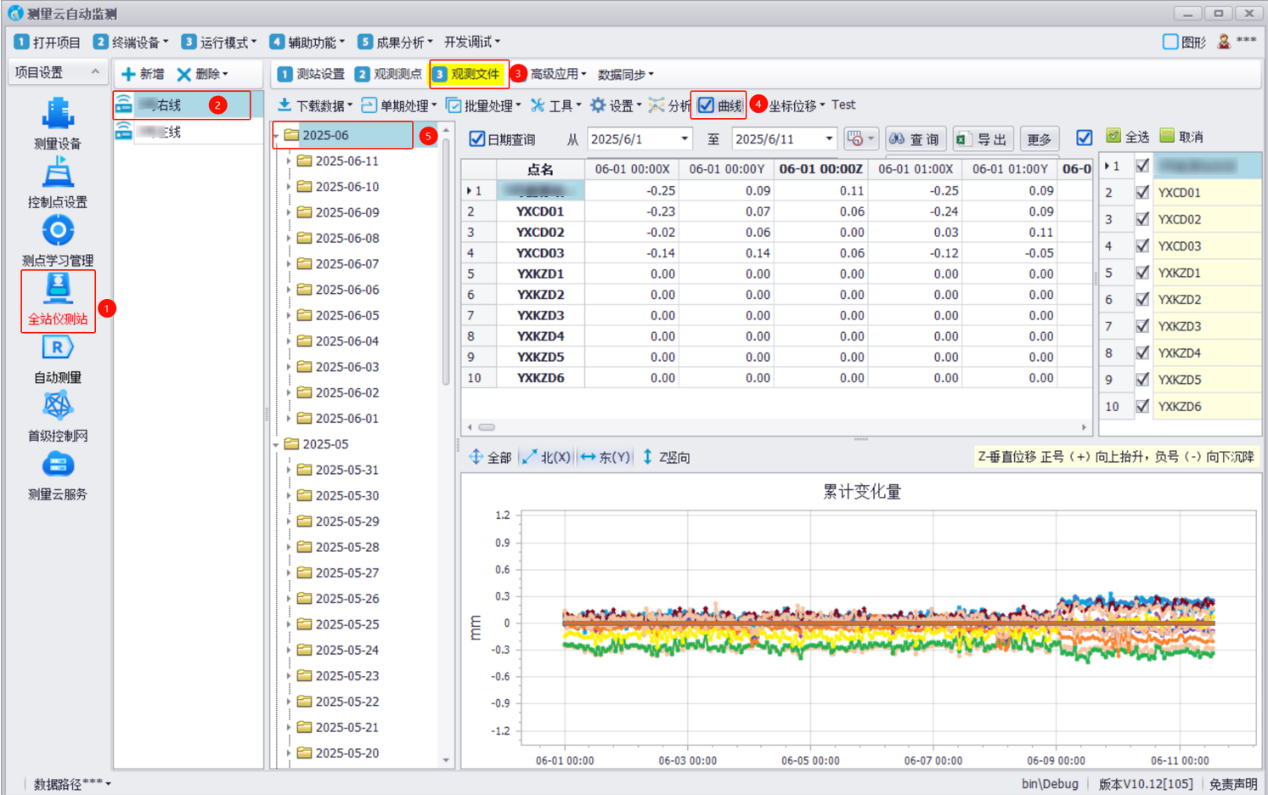Select the 2025-06-08 folder in tree
1268x795 pixels.
[346, 238]
